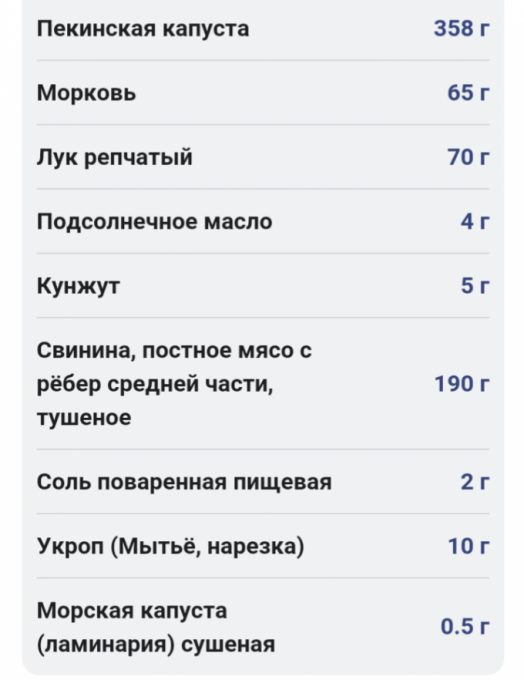Select the Кунжут ingredient
Image resolution: width=524 pixels, height=680 pixels.
[x=263, y=285]
